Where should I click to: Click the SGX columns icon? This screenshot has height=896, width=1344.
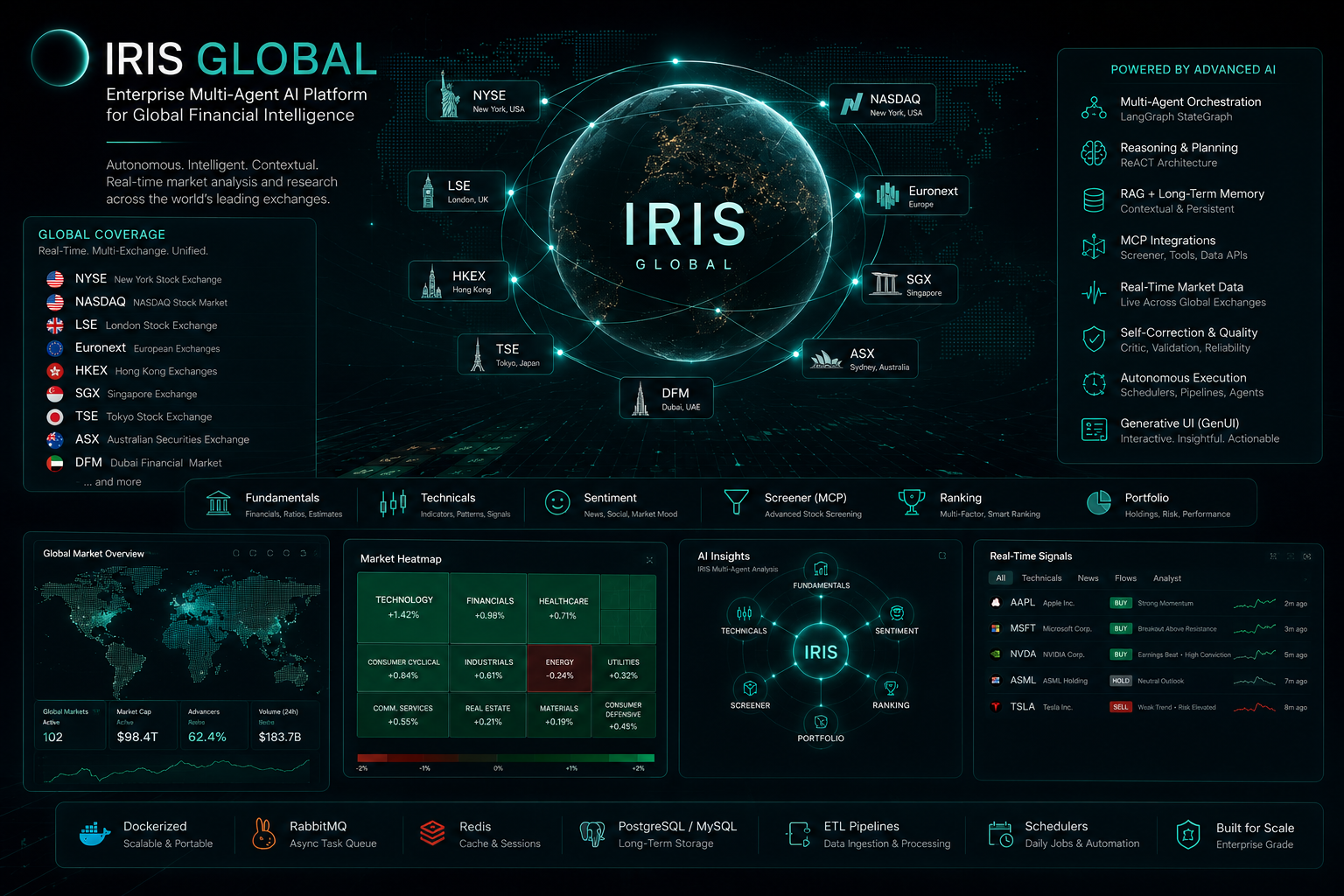tap(885, 283)
